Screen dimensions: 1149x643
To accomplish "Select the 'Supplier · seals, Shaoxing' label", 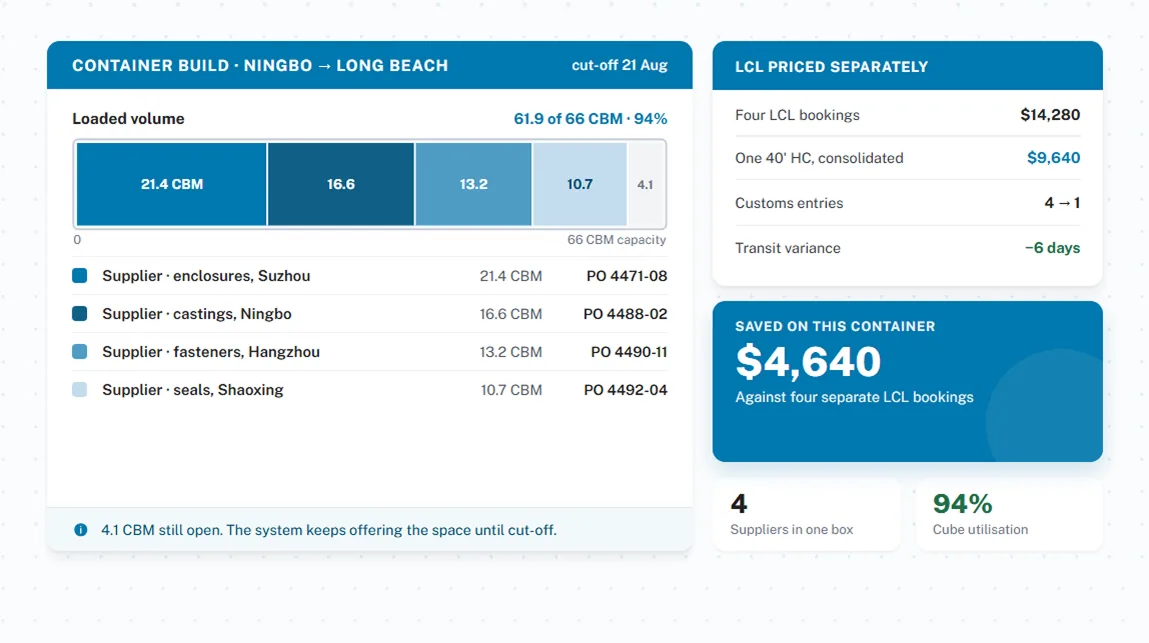I will pyautogui.click(x=193, y=390).
